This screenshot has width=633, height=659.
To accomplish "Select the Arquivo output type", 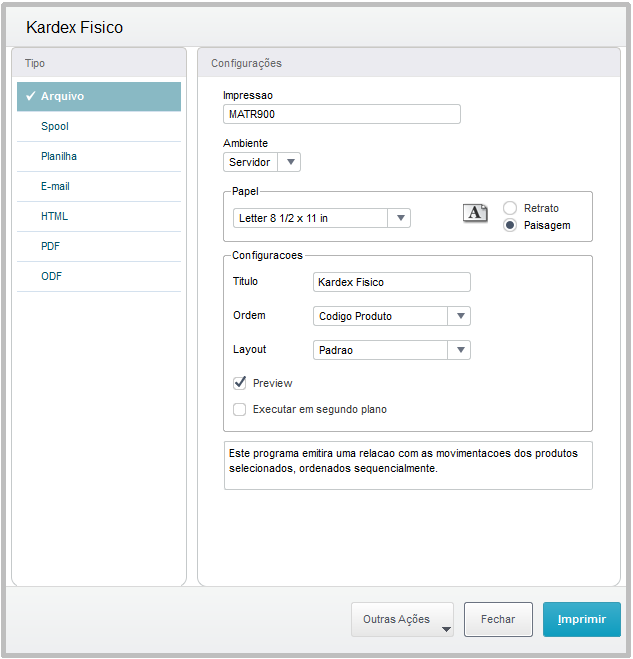I will [99, 96].
